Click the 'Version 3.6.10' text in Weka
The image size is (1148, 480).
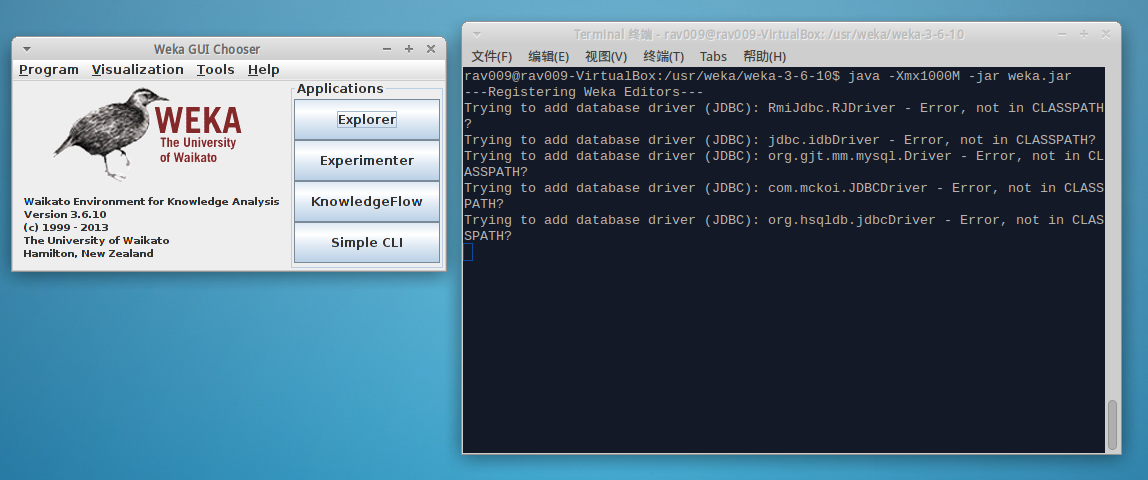tap(65, 214)
